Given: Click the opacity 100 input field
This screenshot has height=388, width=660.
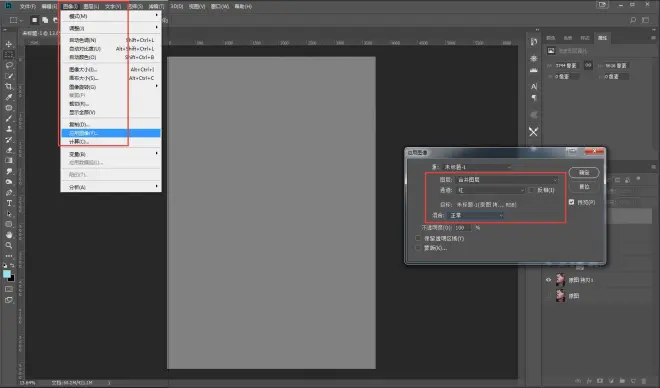Looking at the screenshot, I should coord(462,228).
